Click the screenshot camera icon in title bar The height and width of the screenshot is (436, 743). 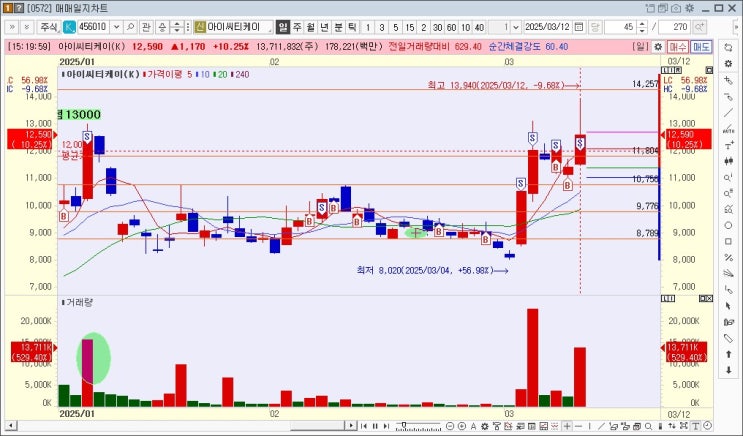click(x=676, y=8)
